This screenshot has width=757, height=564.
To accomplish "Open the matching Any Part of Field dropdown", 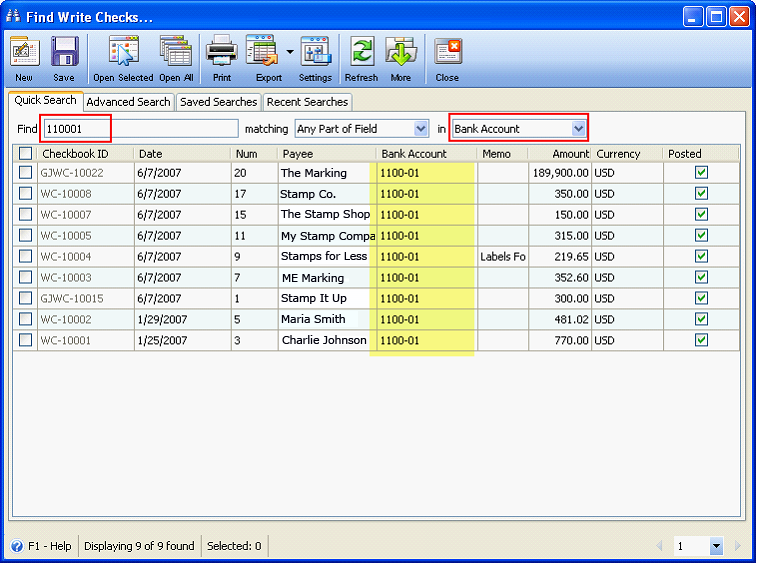I will [421, 129].
